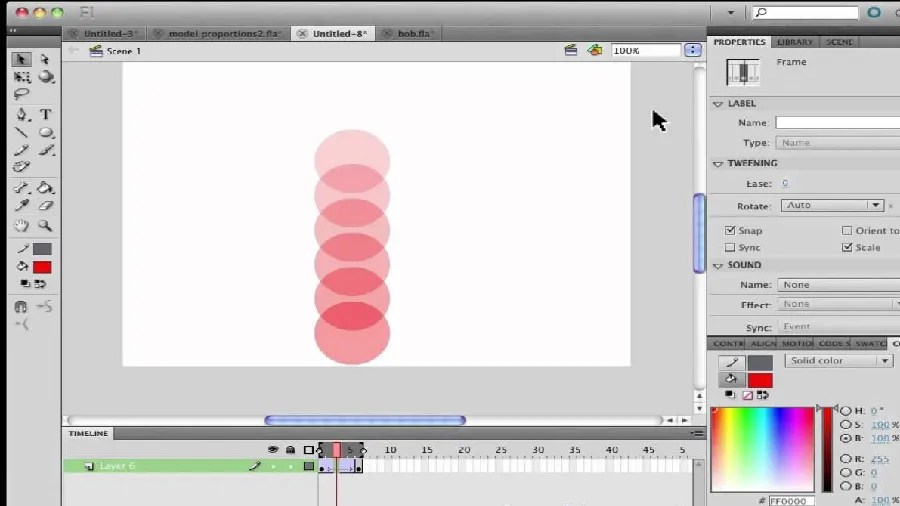Viewport: 900px width, 506px height.
Task: Uncheck the Snap checkbox
Action: pyautogui.click(x=730, y=230)
